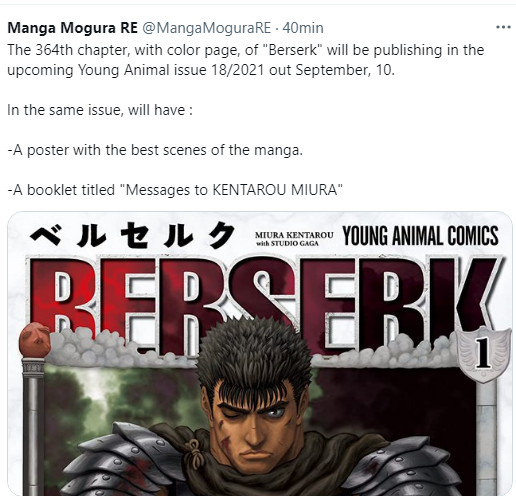Click the MIURA KENTAROU with STUDIO GAGA credit
The width and height of the screenshot is (516, 496).
(294, 239)
